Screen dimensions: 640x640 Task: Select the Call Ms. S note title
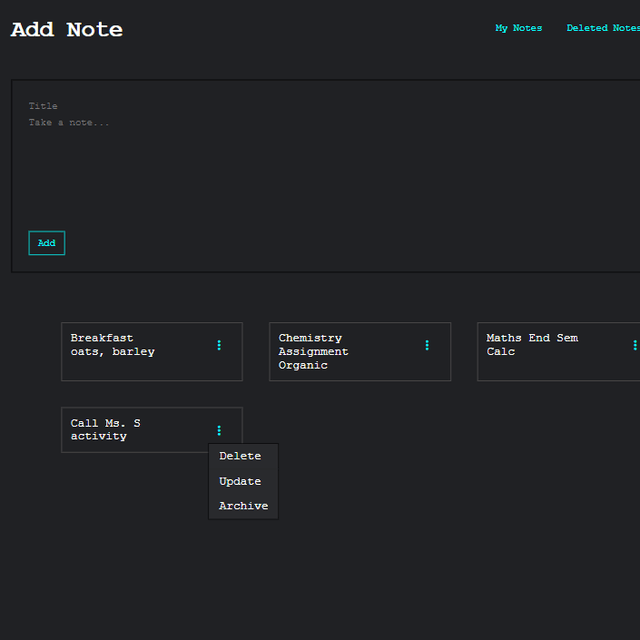click(105, 423)
